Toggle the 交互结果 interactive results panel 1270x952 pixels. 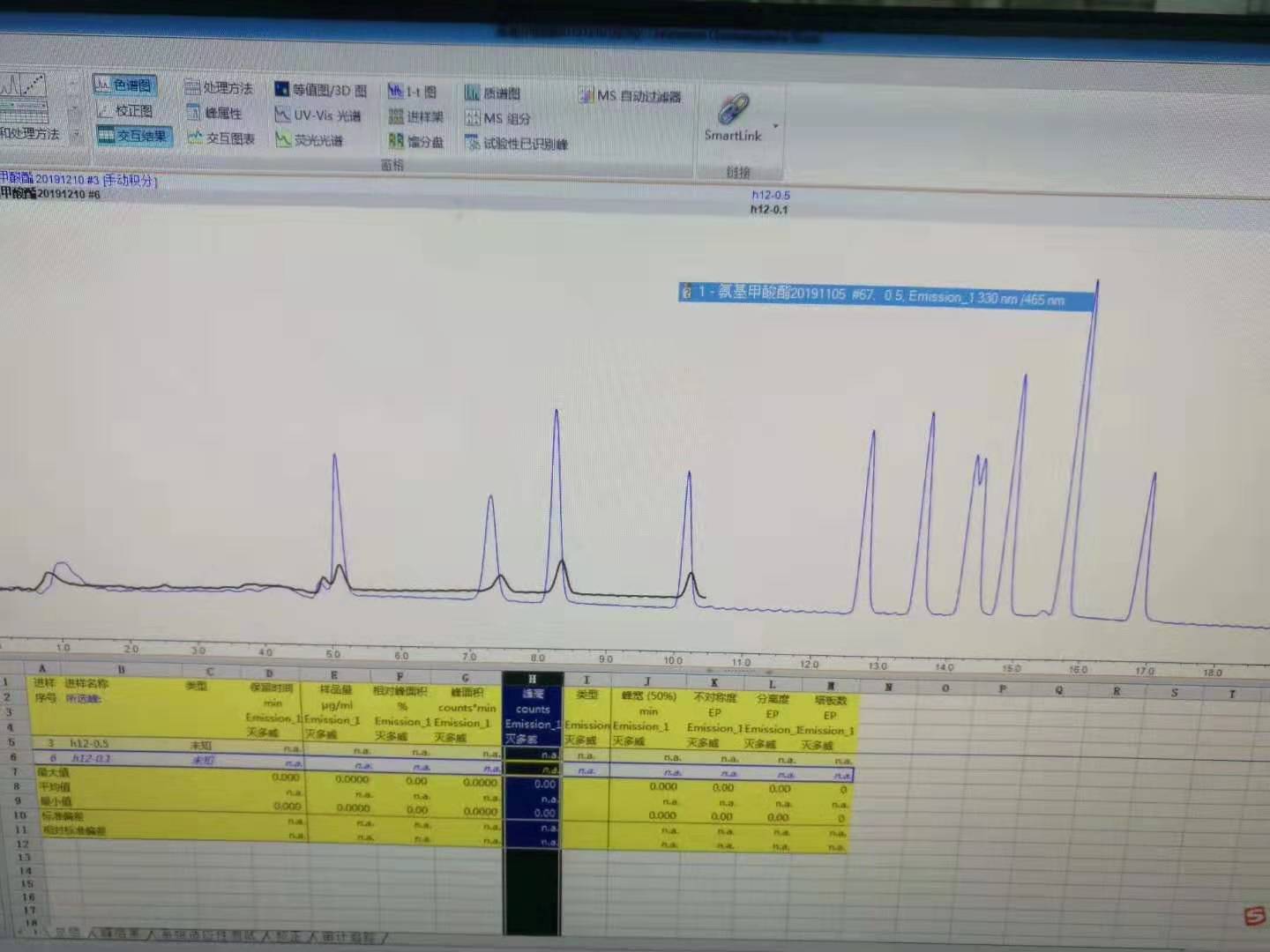133,136
